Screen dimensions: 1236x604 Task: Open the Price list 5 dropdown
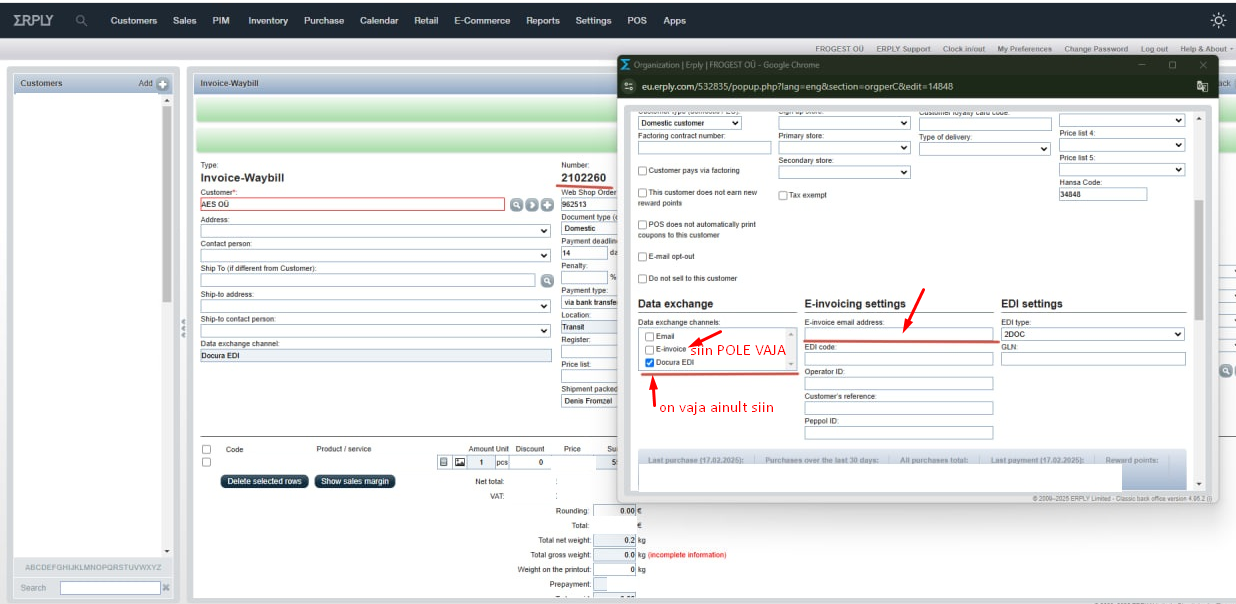(1122, 169)
